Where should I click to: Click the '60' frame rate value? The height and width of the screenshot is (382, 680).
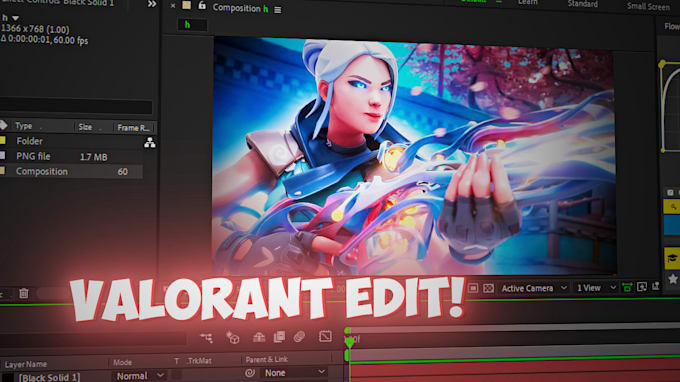(x=123, y=172)
